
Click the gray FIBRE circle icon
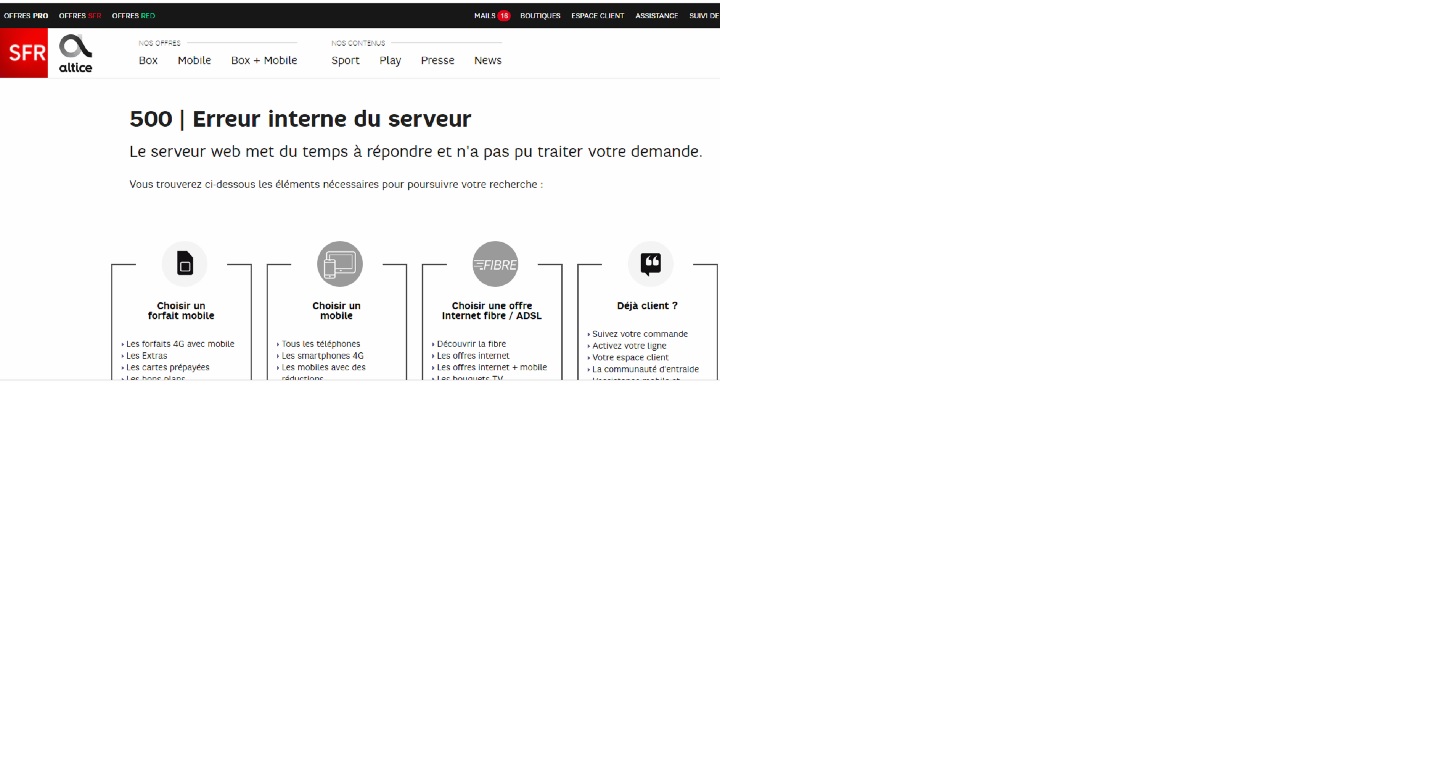[495, 263]
